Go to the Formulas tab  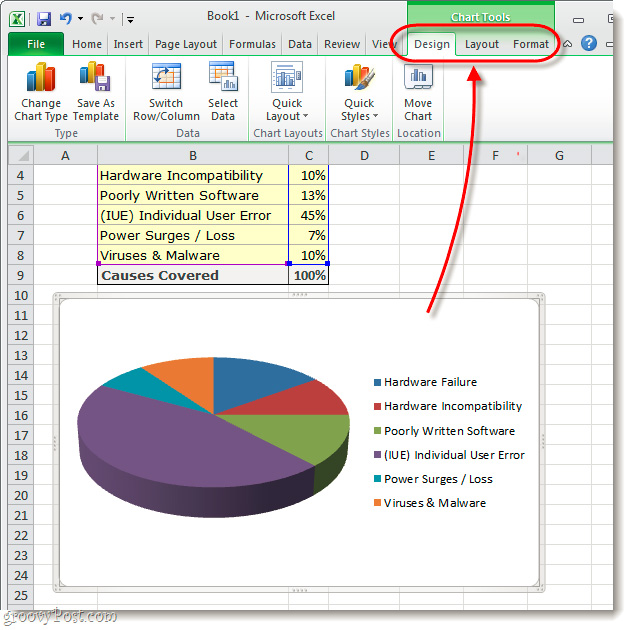coord(252,44)
